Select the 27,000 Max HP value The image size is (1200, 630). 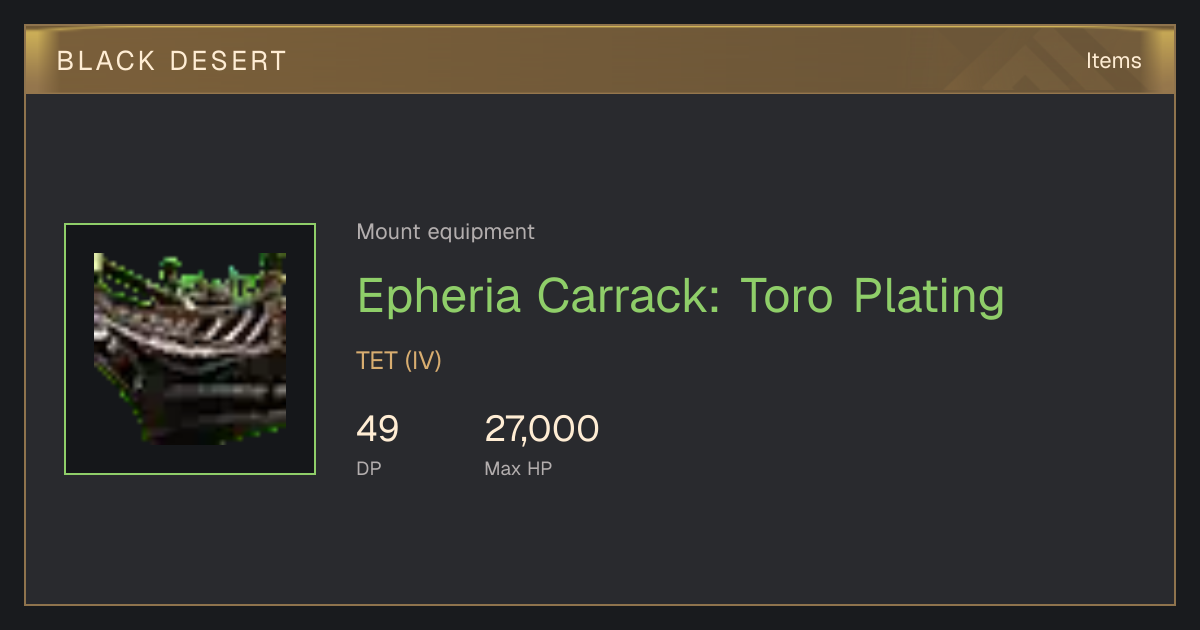542,429
